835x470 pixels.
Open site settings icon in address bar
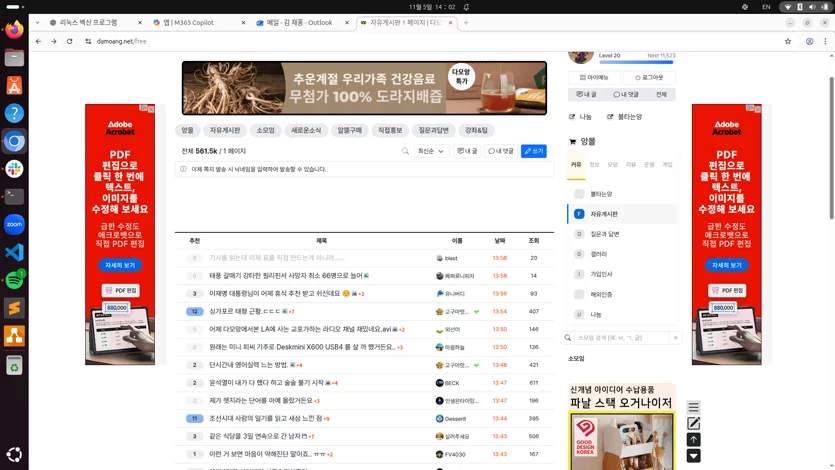pyautogui.click(x=88, y=41)
